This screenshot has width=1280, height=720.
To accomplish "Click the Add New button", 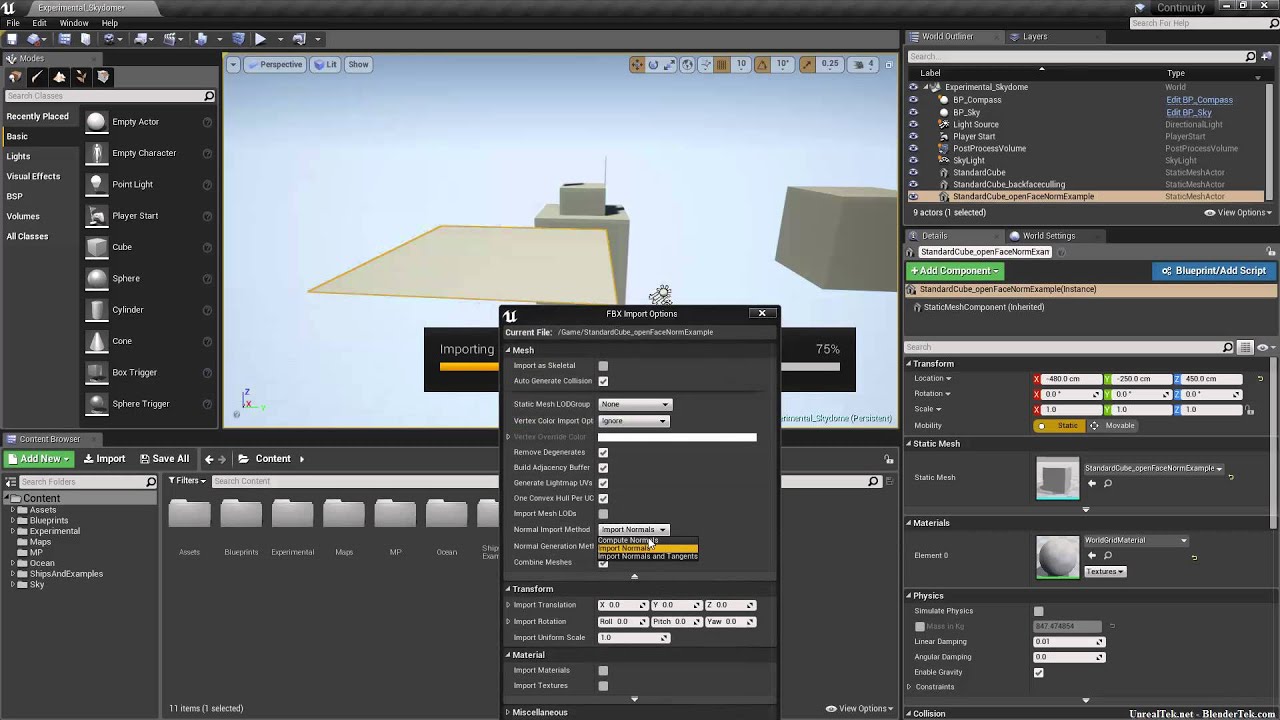I will 38,459.
